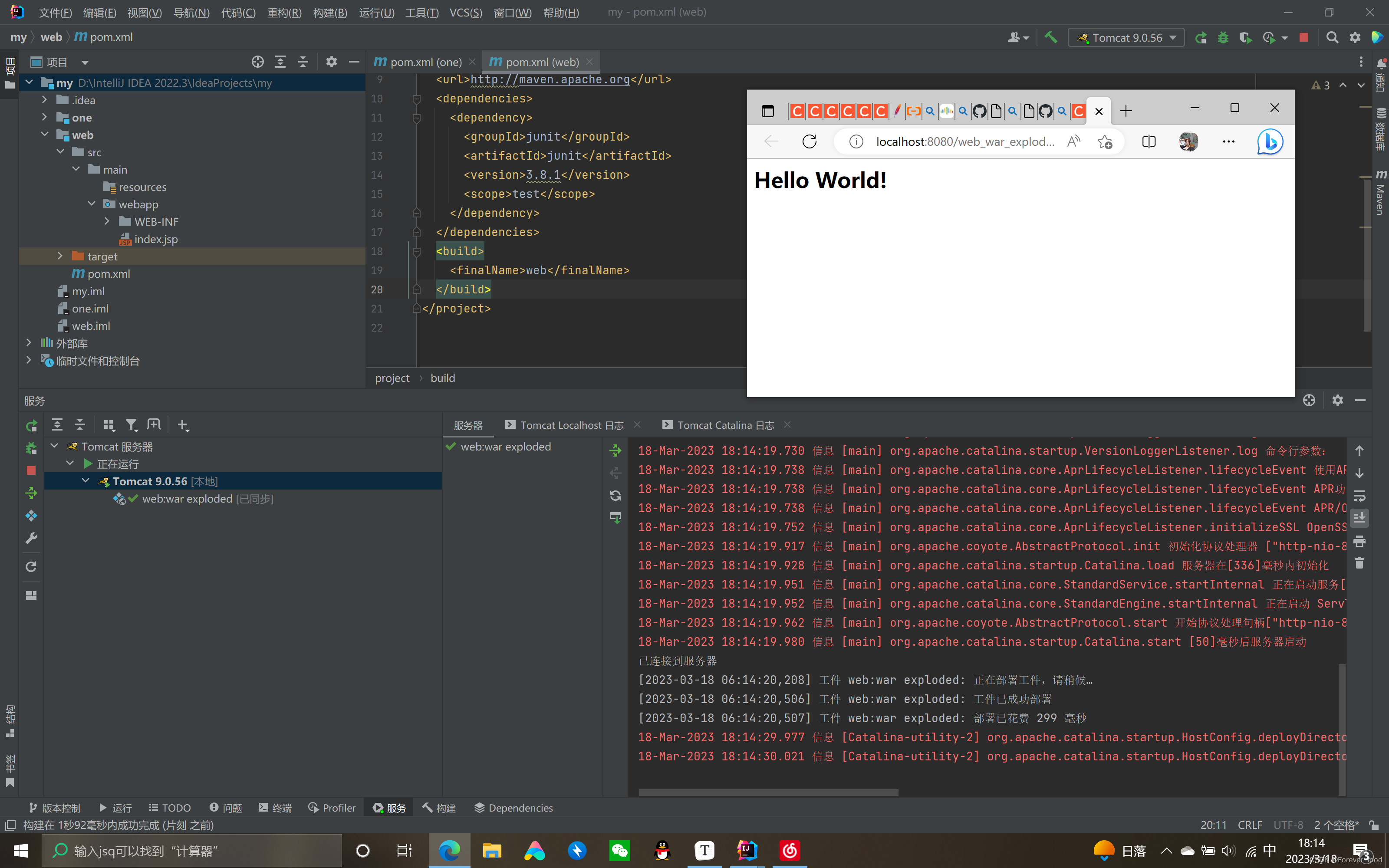Screen dimensions: 1389x868
Task: Click the Services filter funnel icon
Action: click(132, 425)
